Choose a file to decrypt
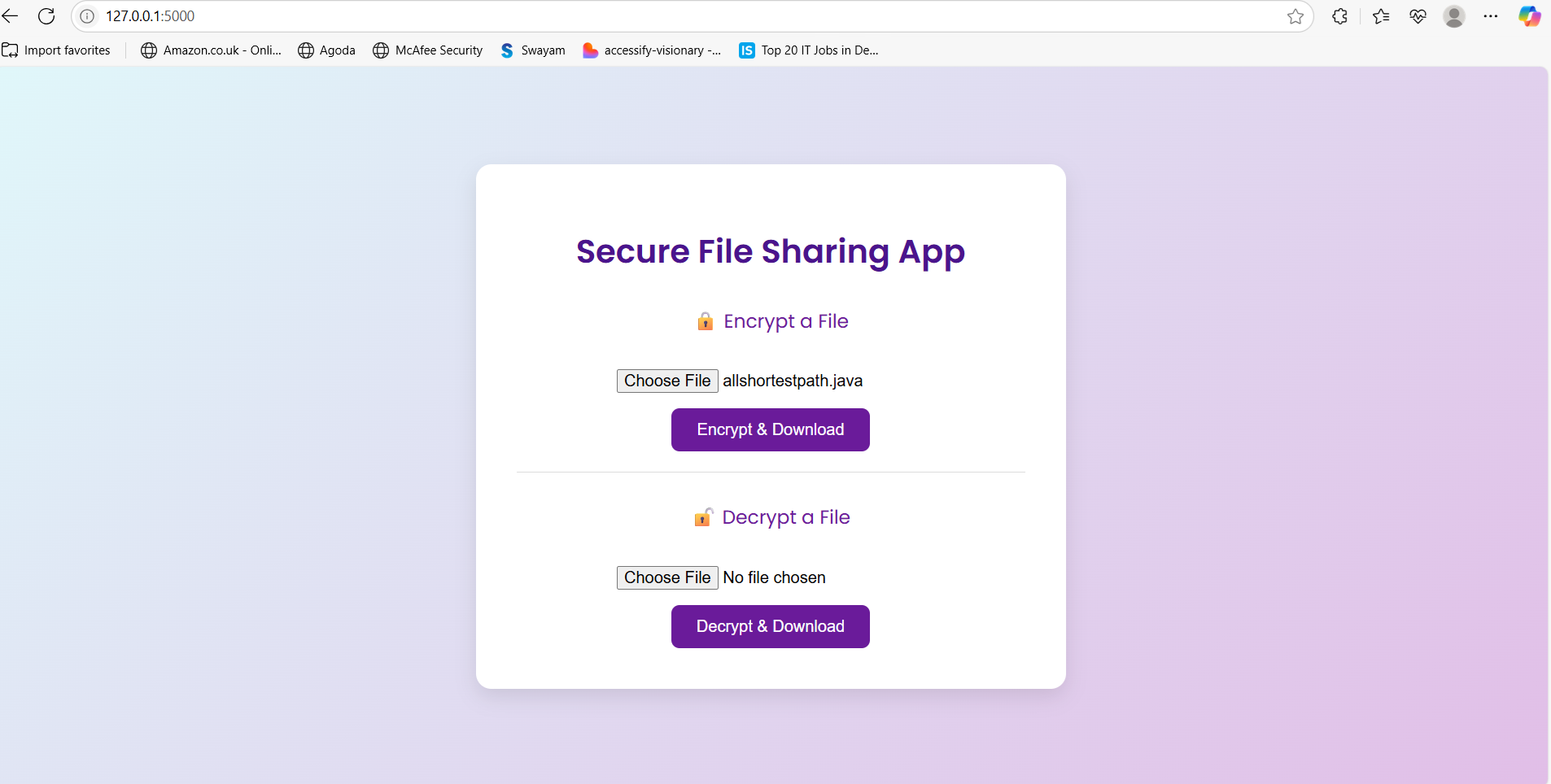 tap(667, 577)
